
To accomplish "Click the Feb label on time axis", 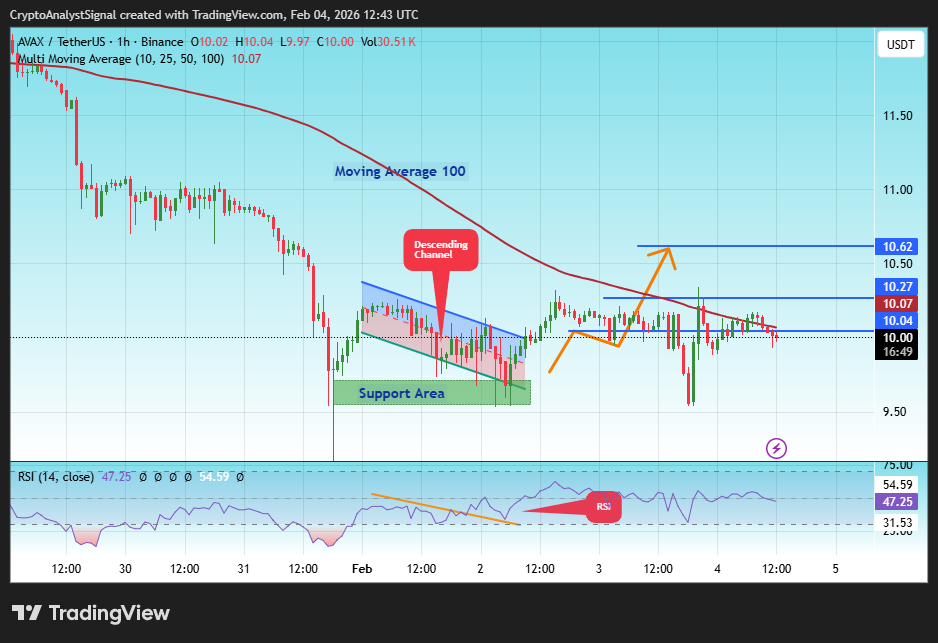I will coord(362,569).
